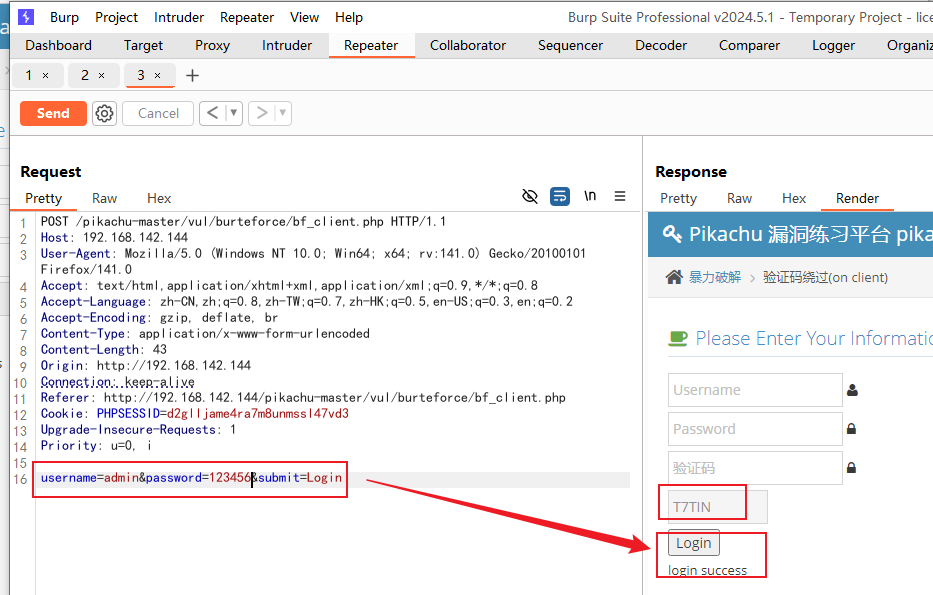Switch to the Comparer tab
Viewport: 933px width, 595px height.
(x=749, y=45)
